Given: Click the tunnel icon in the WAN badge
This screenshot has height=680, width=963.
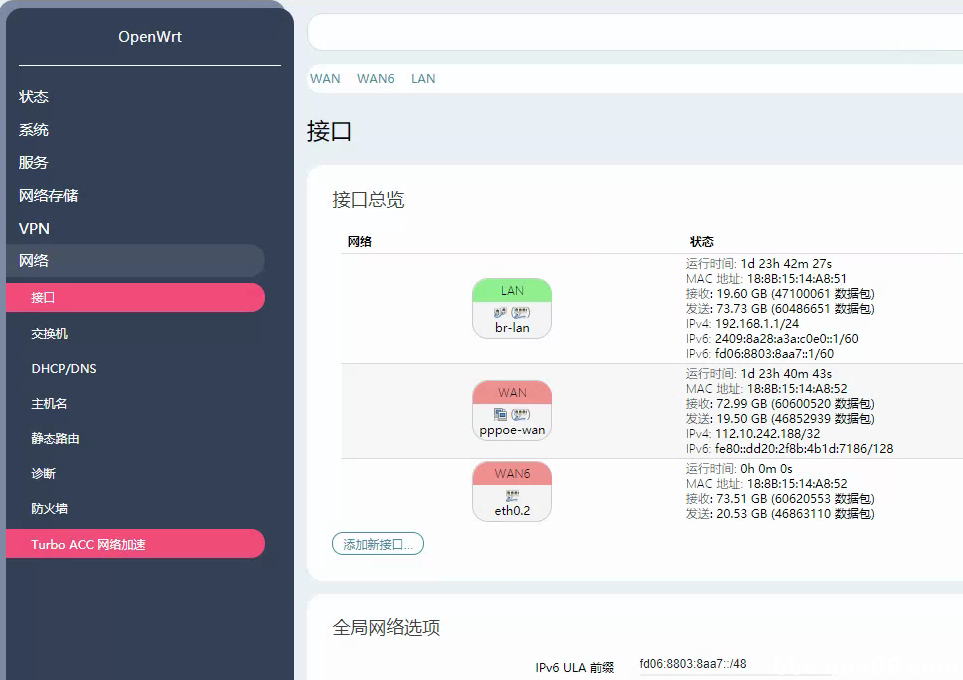Looking at the screenshot, I should (x=500, y=414).
